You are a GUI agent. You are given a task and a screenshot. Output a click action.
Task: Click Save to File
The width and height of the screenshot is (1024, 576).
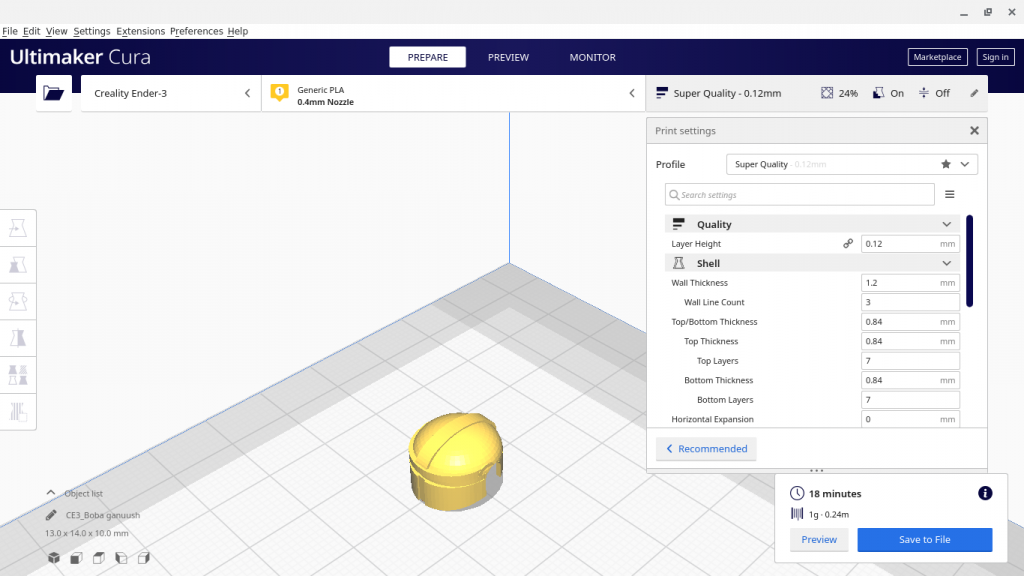925,539
